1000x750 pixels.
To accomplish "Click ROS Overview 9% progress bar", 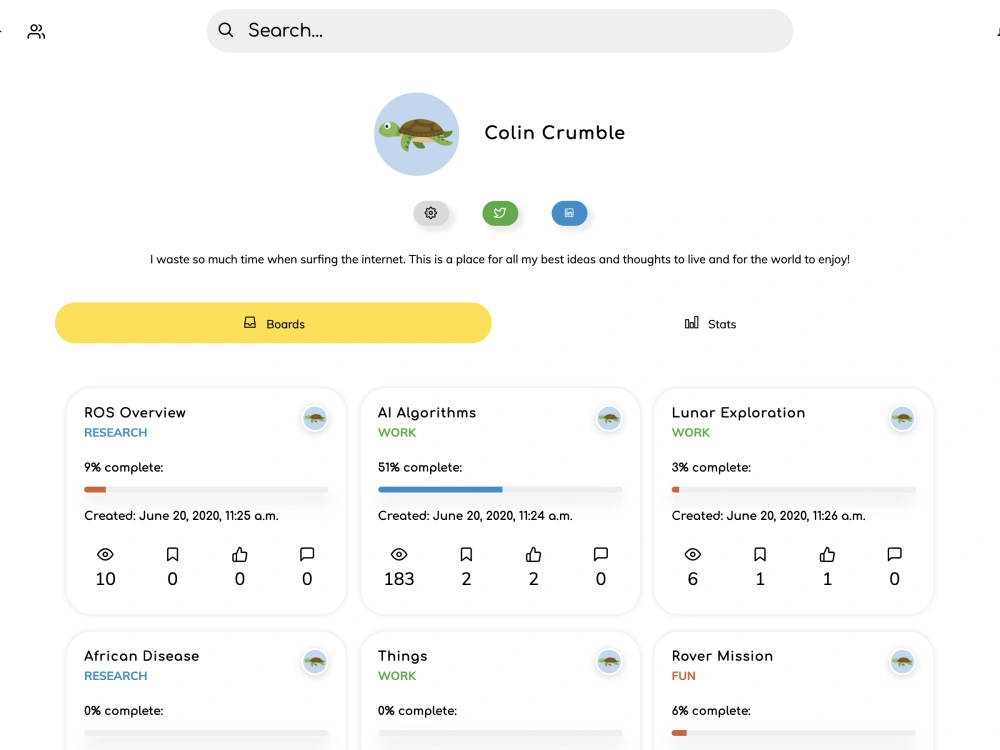I will click(206, 489).
